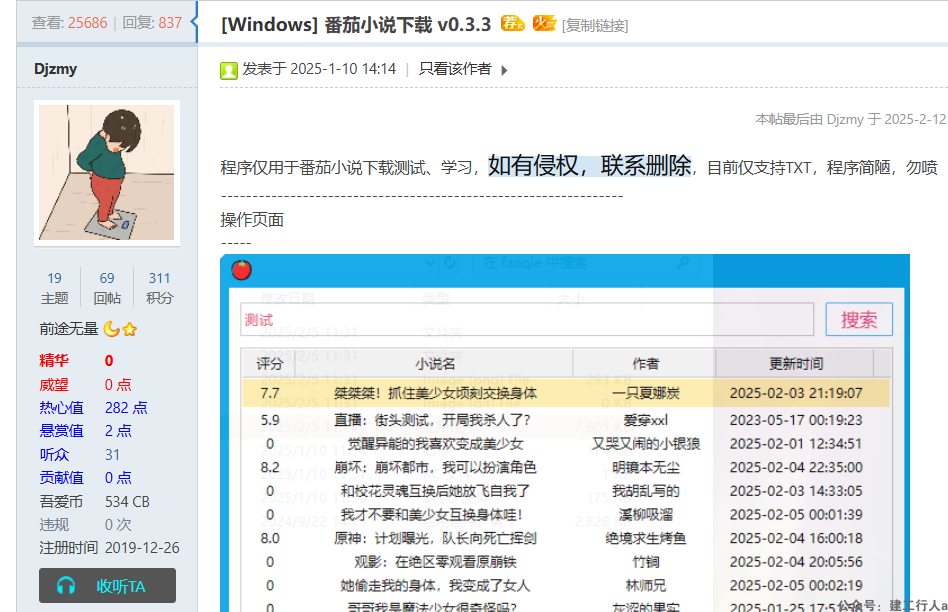The width and height of the screenshot is (948, 612).
Task: Click update time 2025-02-05 00:01:39
Action: click(796, 515)
